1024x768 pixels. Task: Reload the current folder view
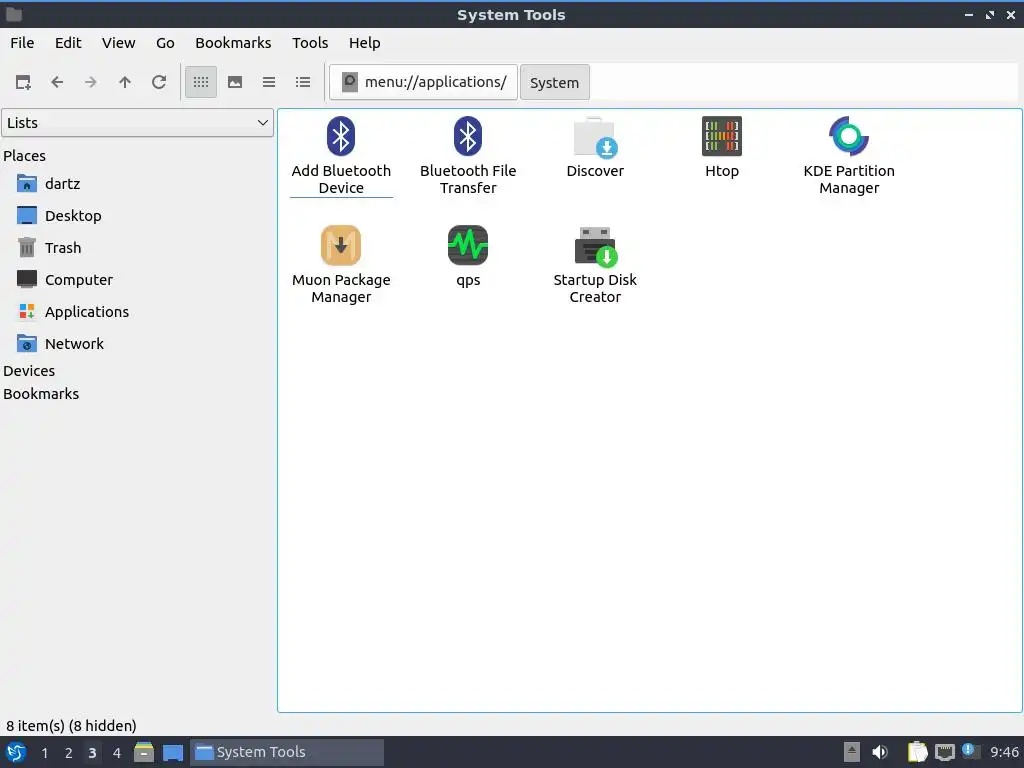click(159, 82)
